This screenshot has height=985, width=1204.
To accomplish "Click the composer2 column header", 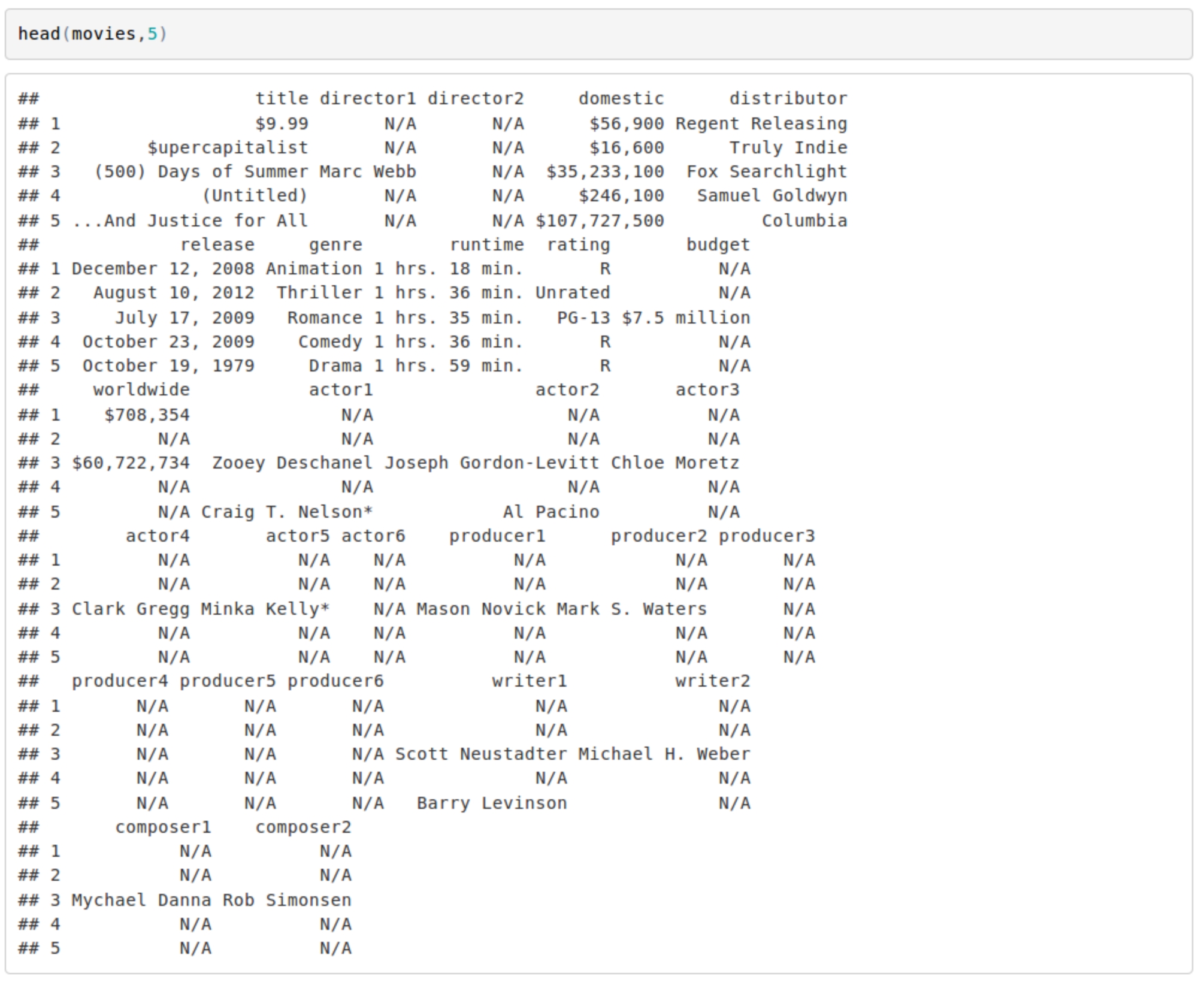I will click(x=303, y=827).
